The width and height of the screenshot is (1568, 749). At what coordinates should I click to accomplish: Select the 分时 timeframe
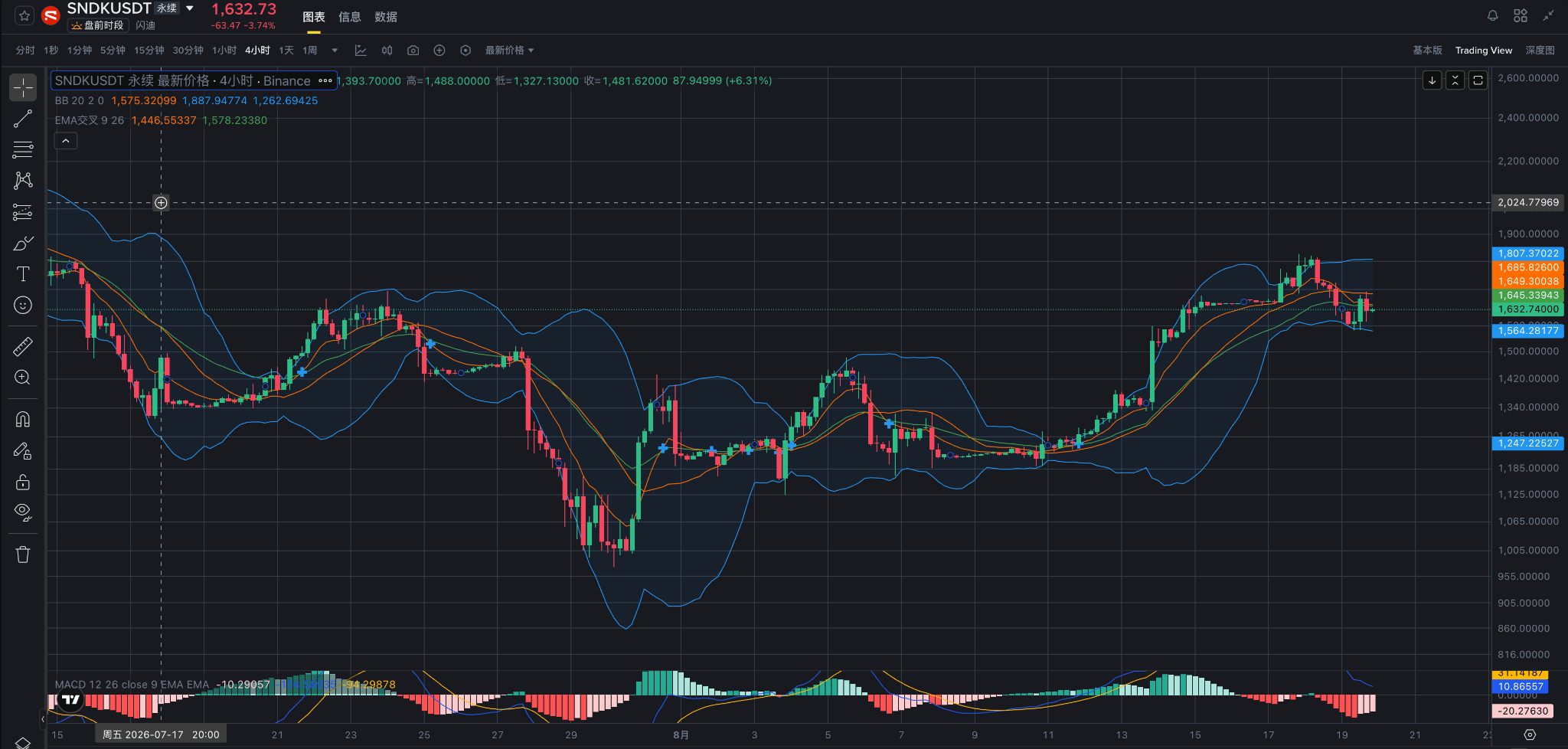25,51
